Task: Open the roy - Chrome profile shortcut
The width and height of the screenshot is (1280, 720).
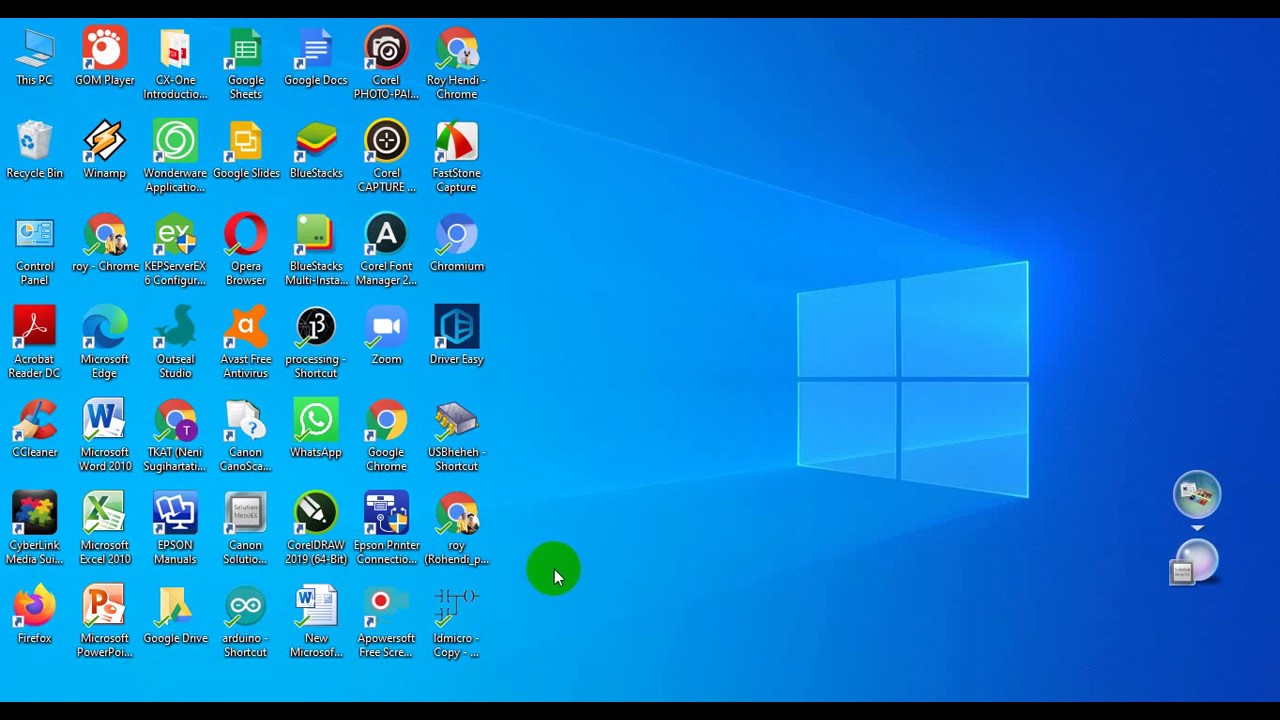Action: pyautogui.click(x=105, y=244)
